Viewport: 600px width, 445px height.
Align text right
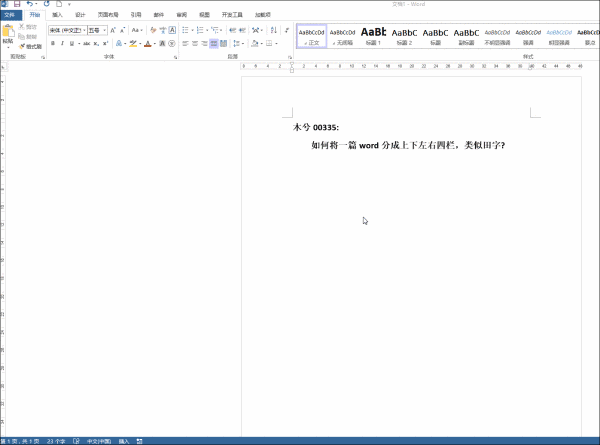coord(204,43)
